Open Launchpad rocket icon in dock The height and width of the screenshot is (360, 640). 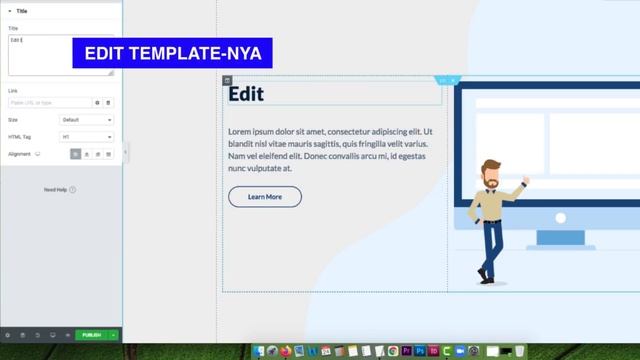tap(272, 351)
